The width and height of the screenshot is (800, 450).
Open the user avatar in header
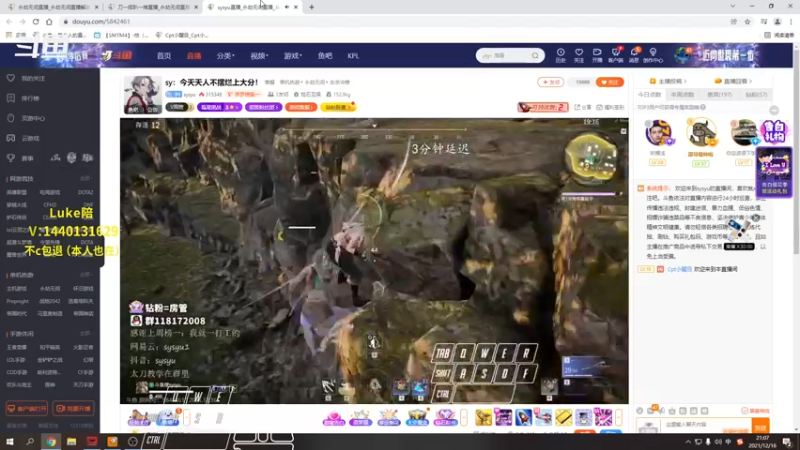click(x=682, y=55)
